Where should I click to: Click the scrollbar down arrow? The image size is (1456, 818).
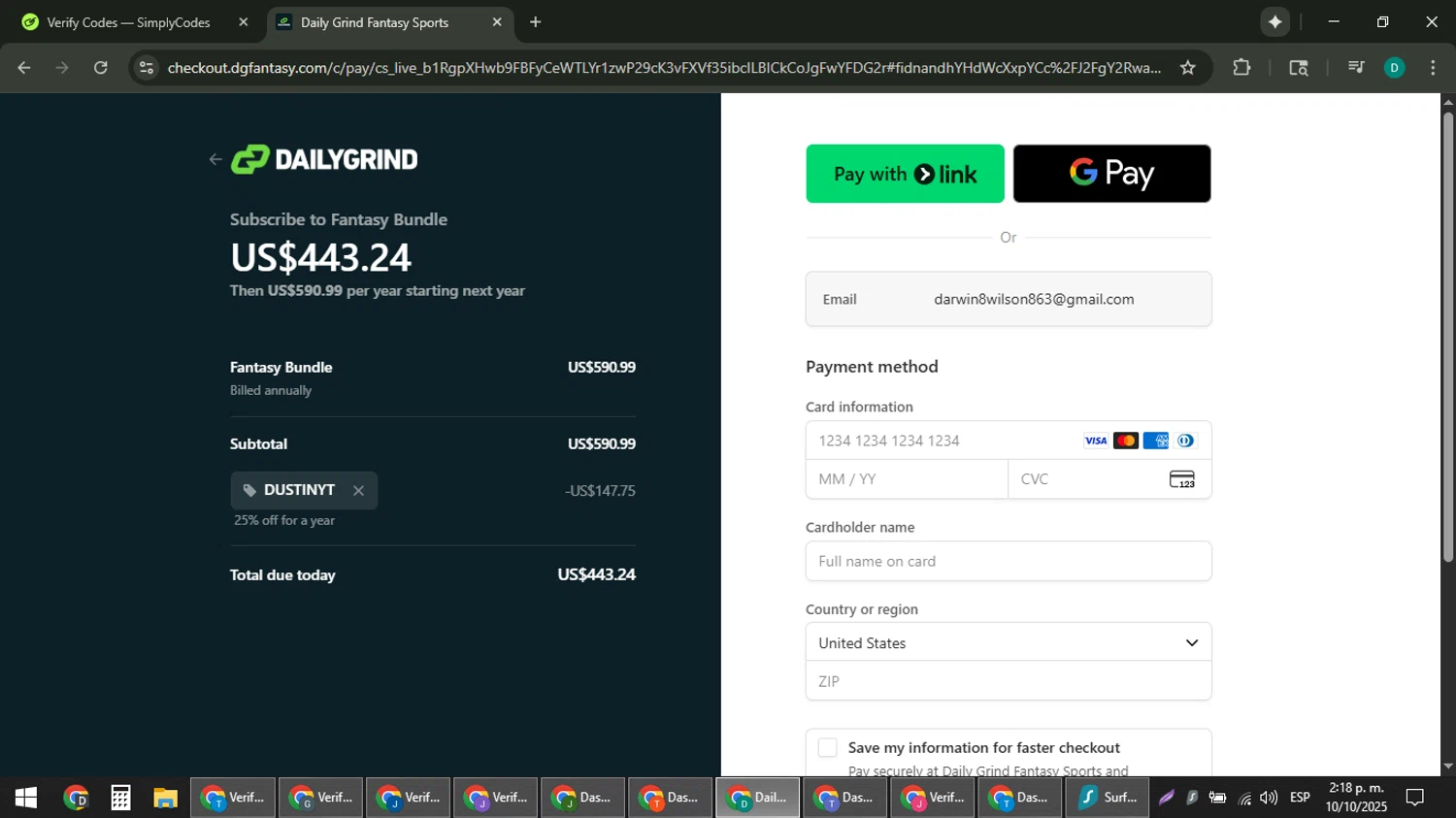point(1447,767)
